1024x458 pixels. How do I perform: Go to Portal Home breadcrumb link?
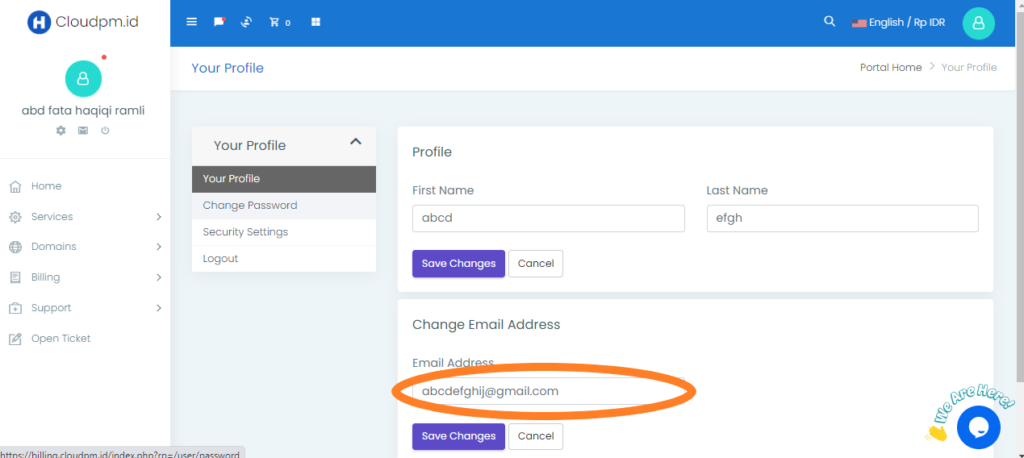click(x=891, y=67)
